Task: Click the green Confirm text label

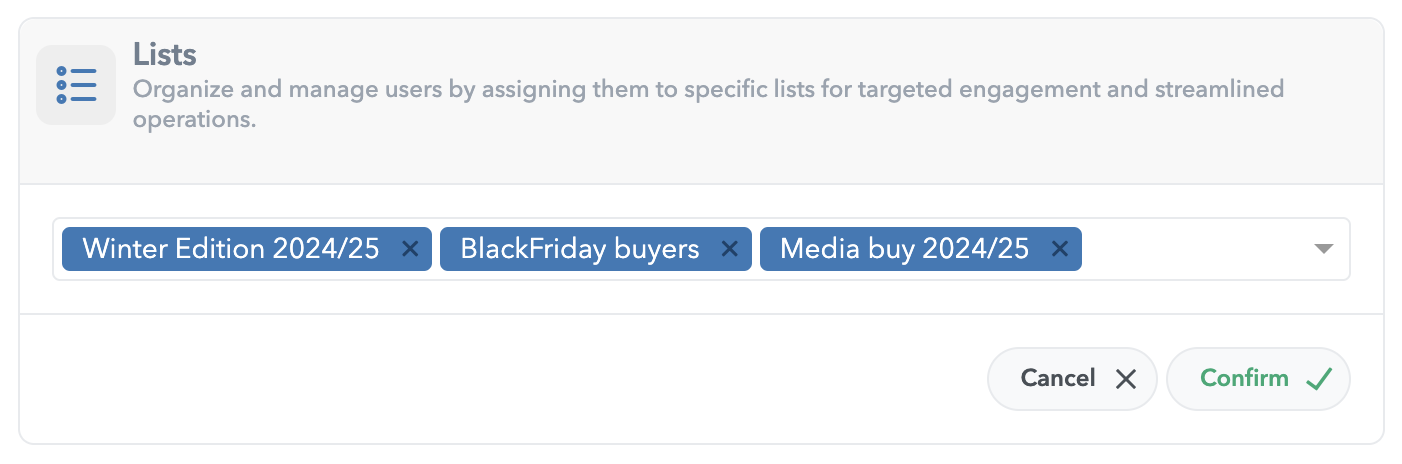Action: [x=1244, y=378]
